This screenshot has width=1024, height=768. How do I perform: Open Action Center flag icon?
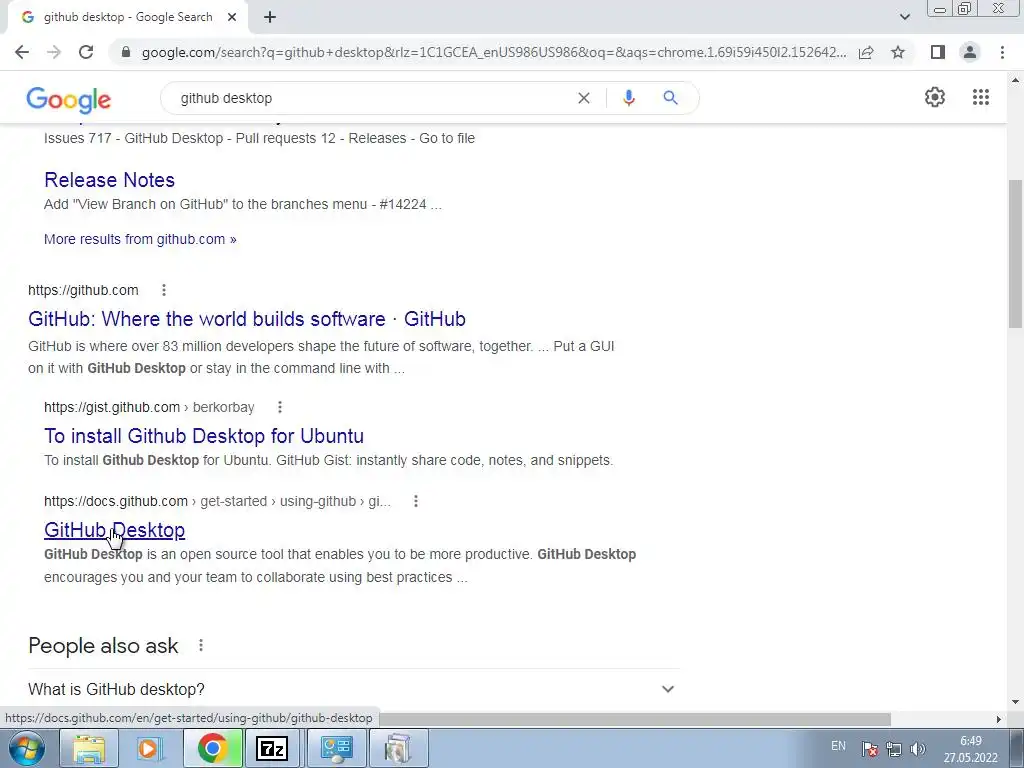(x=869, y=749)
